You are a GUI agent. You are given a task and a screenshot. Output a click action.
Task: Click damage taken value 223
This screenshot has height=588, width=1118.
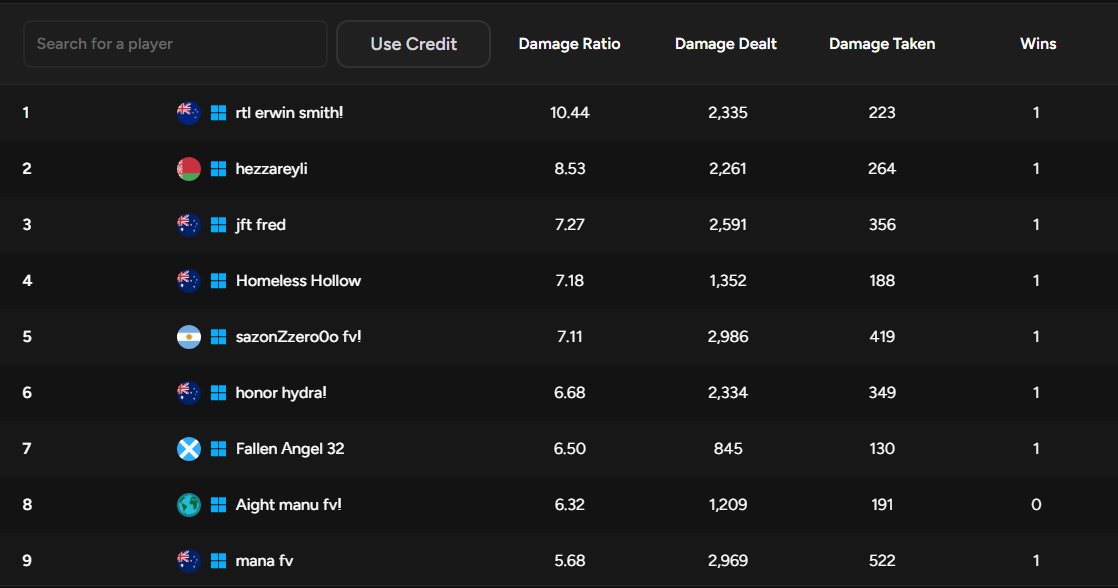pos(882,113)
